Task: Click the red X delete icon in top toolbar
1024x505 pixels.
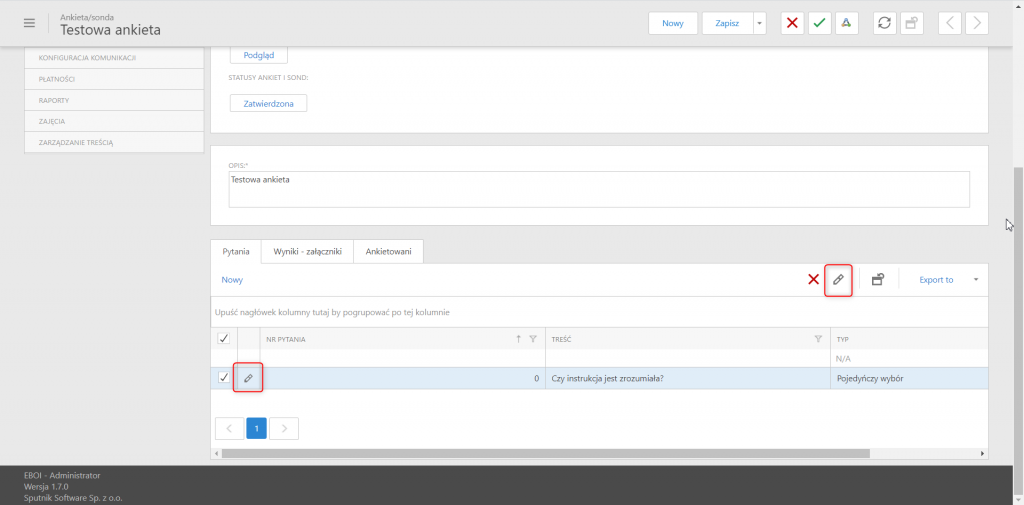Action: tap(792, 23)
